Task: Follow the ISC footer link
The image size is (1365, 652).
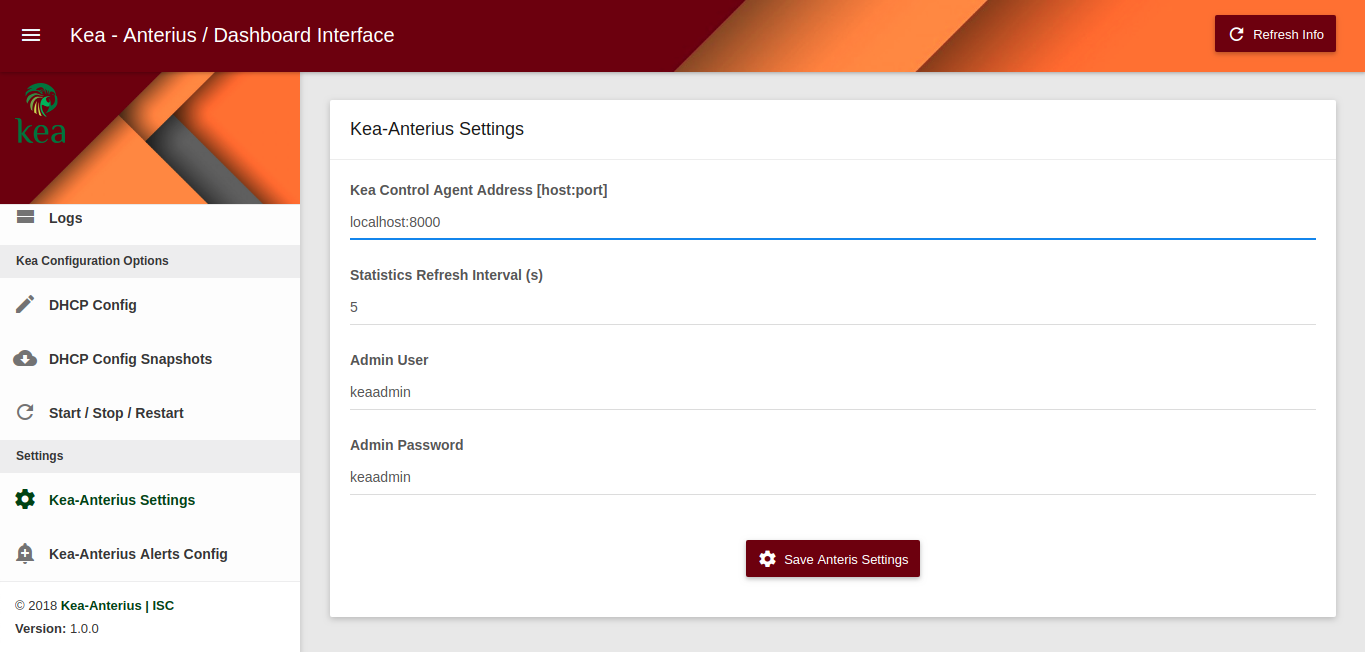Action: [163, 605]
